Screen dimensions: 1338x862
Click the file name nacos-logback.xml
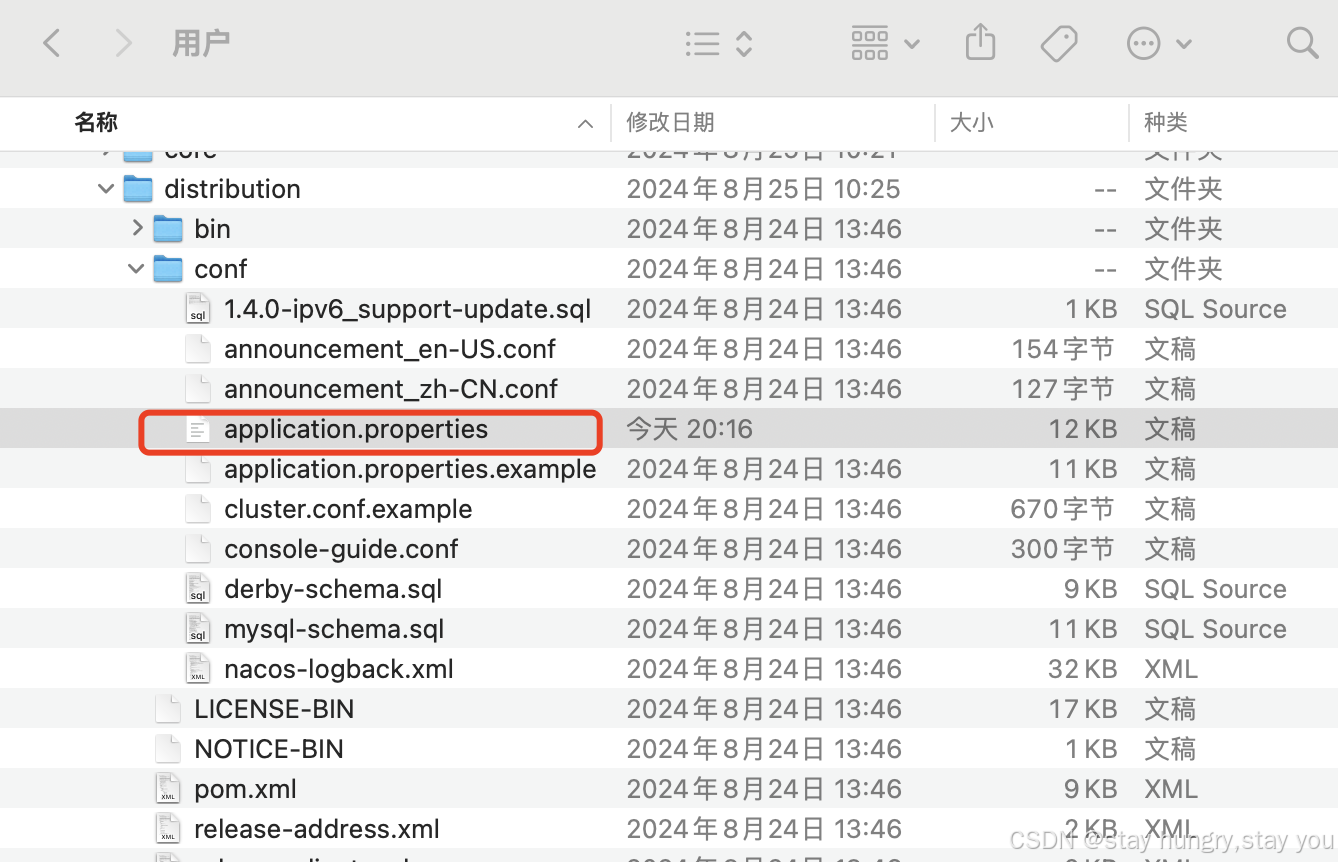point(339,669)
